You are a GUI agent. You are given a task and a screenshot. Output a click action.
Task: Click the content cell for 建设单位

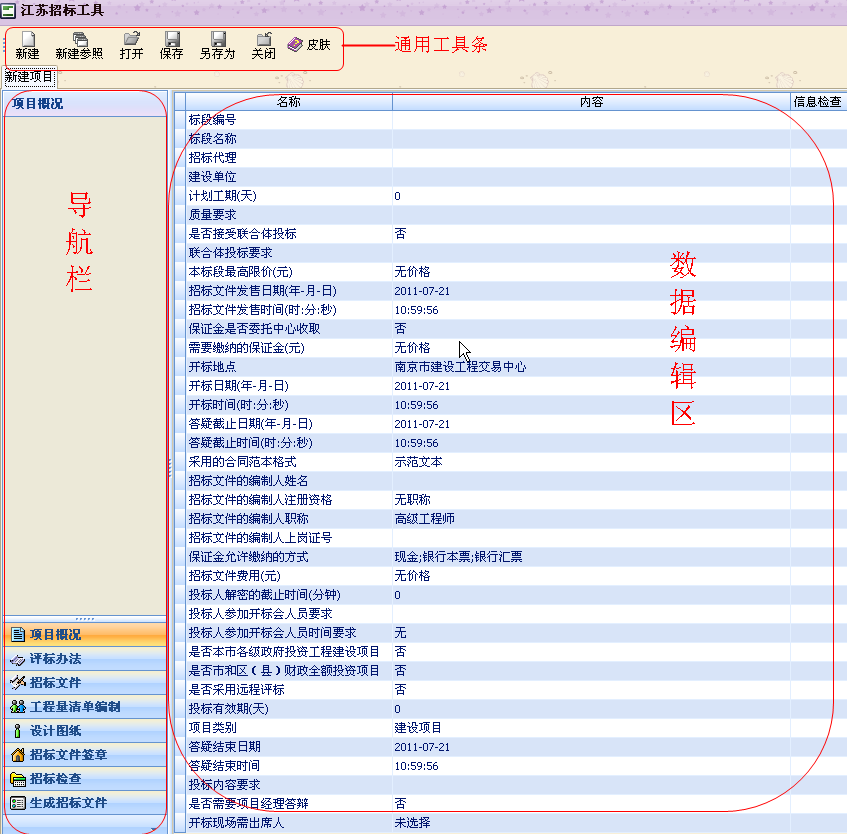pyautogui.click(x=591, y=177)
